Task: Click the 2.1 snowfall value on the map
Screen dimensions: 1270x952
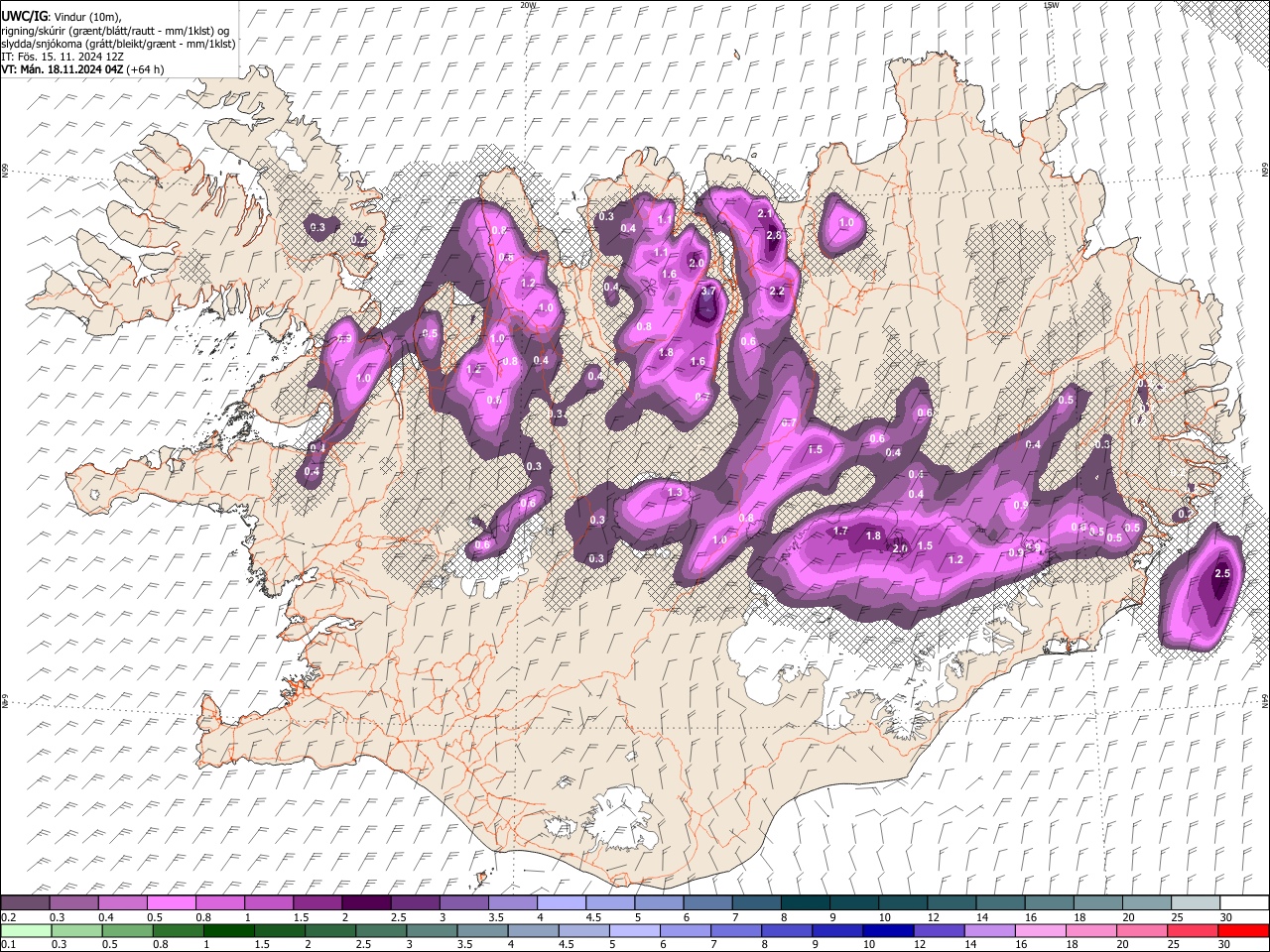Action: (x=765, y=213)
